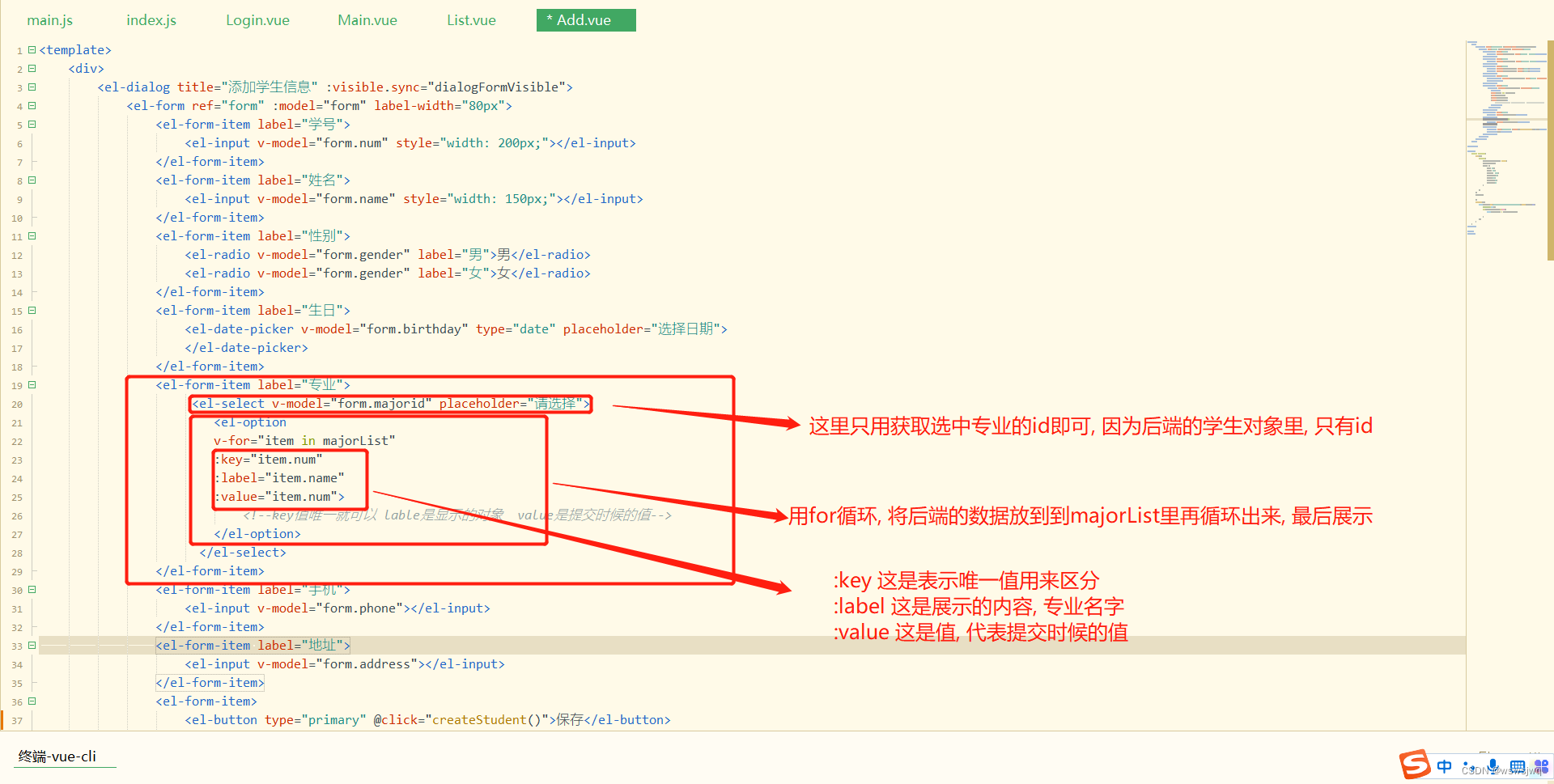The height and width of the screenshot is (784, 1554).
Task: Click the :key="item.num" attribute line
Action: pyautogui.click(x=268, y=460)
